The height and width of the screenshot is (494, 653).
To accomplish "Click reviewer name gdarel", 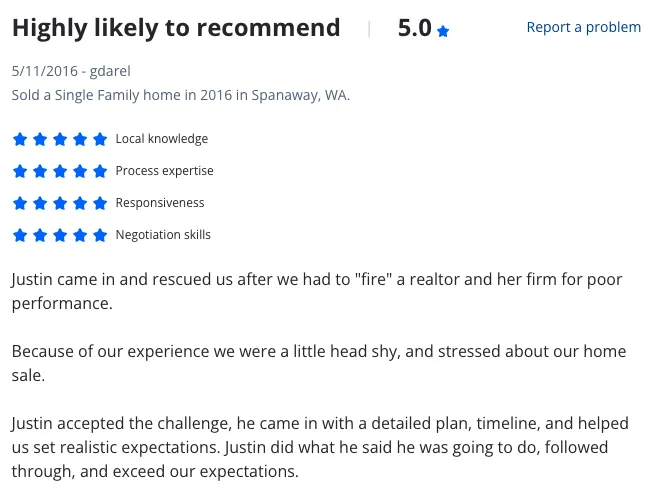I will coord(110,71).
